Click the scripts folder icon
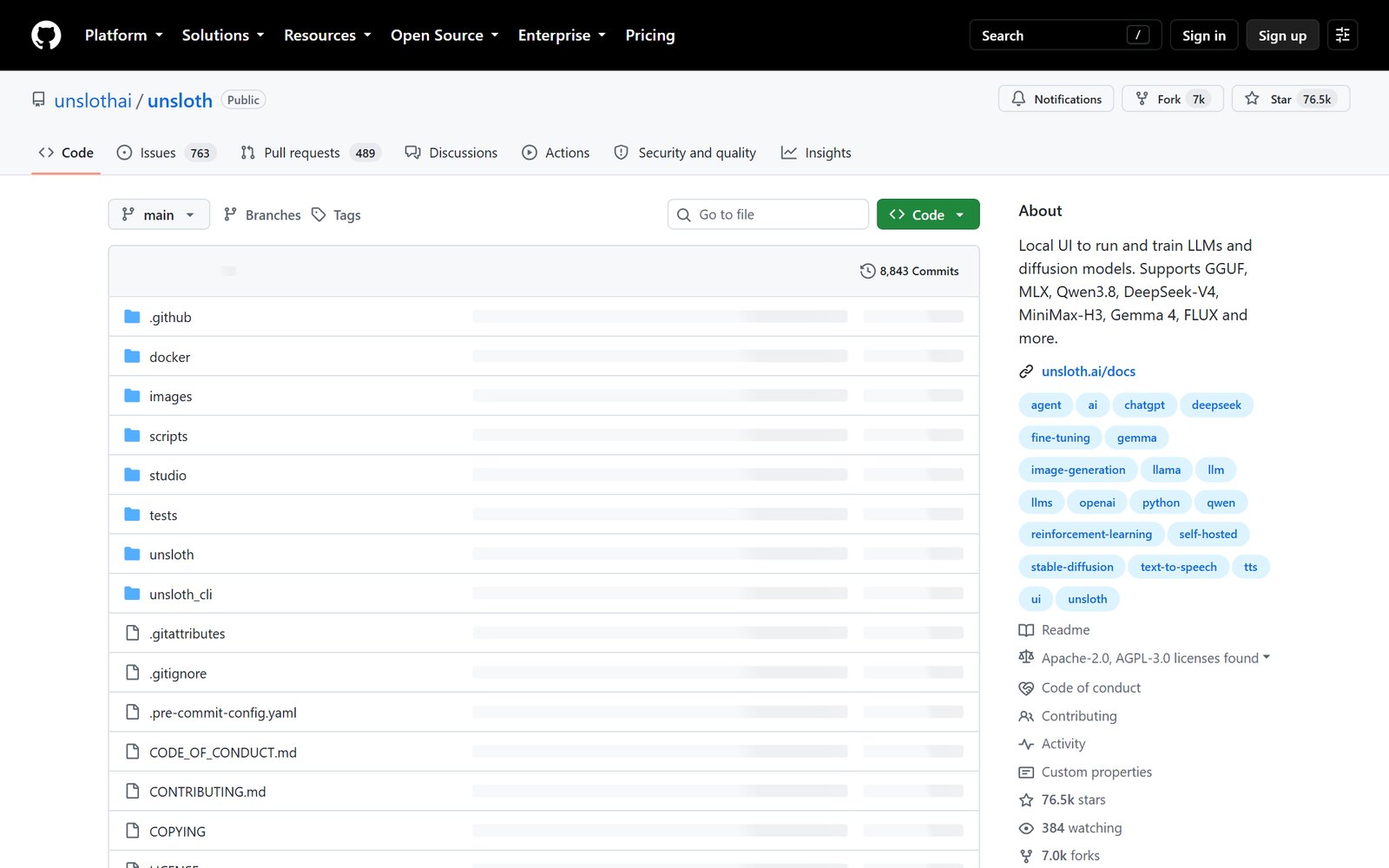The width and height of the screenshot is (1389, 868). point(132,436)
